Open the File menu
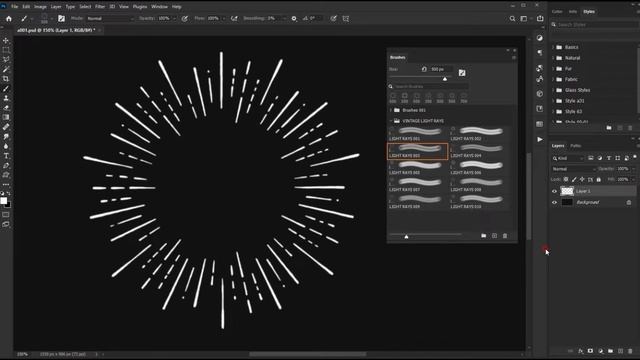 14,7
